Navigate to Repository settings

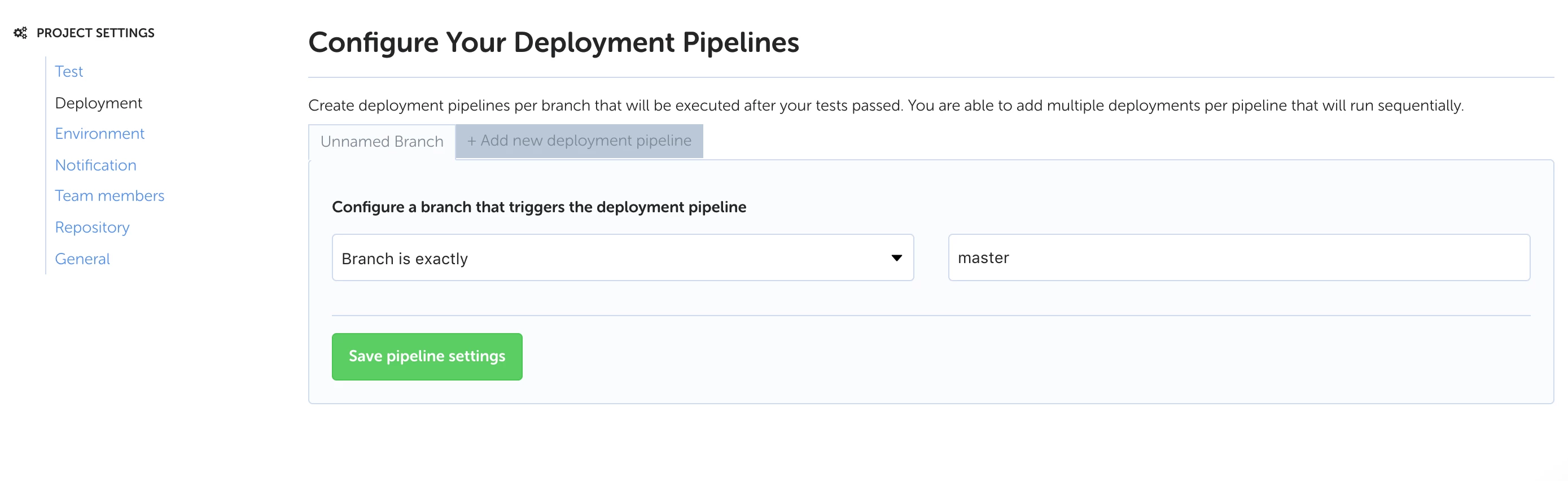coord(92,227)
